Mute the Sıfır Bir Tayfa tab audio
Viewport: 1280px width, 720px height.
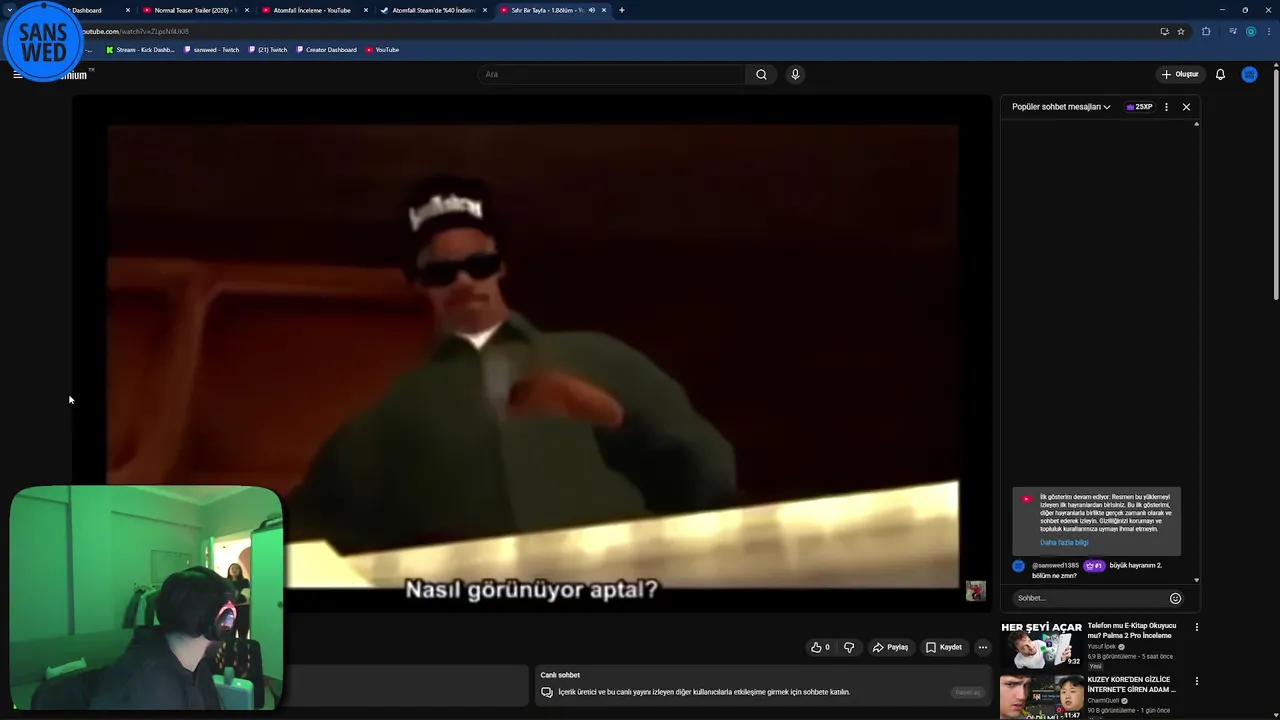[x=592, y=10]
